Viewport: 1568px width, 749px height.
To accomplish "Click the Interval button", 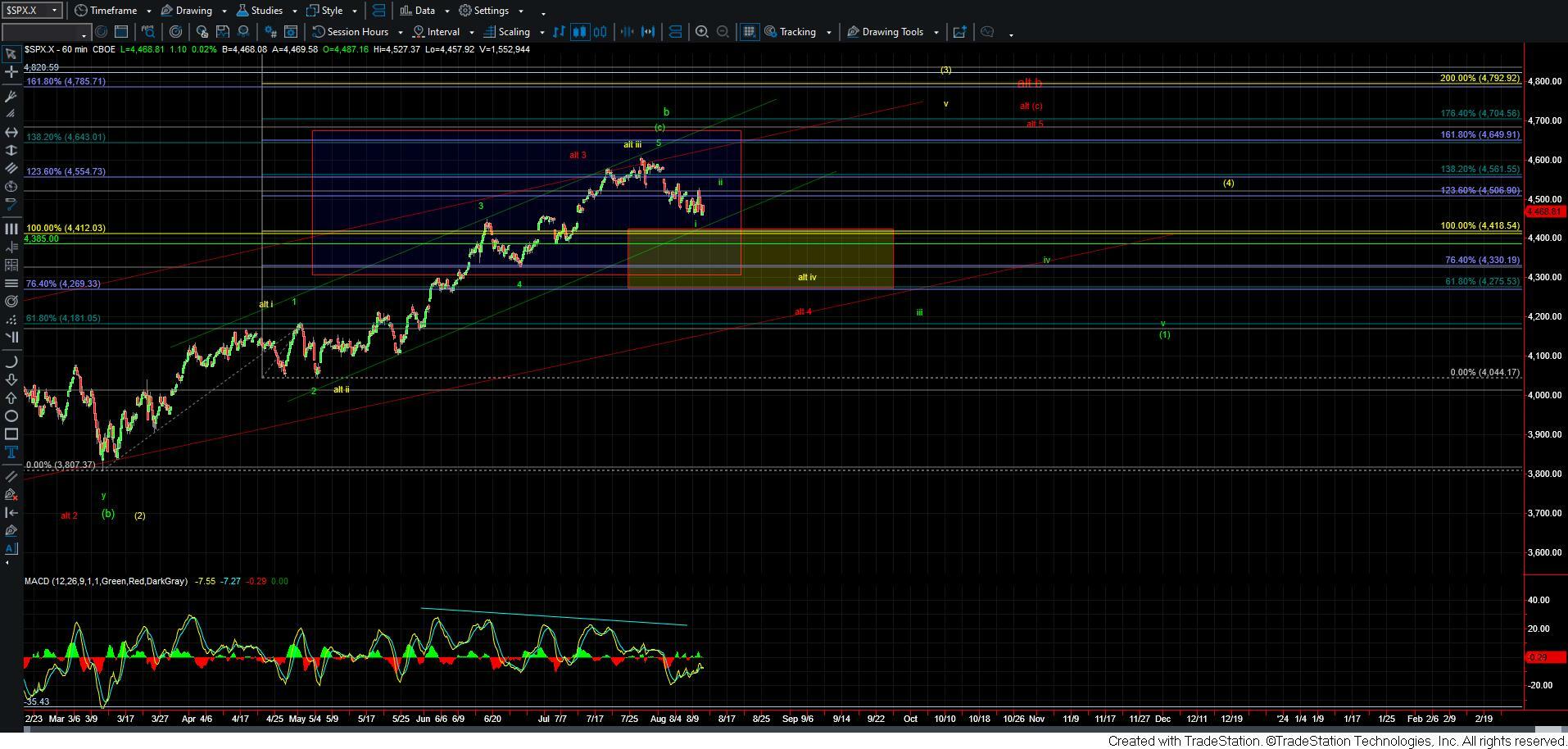I will pyautogui.click(x=437, y=32).
